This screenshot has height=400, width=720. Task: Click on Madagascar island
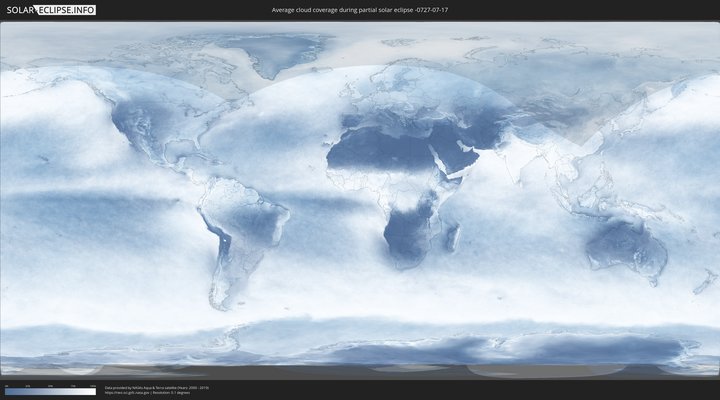tap(453, 237)
